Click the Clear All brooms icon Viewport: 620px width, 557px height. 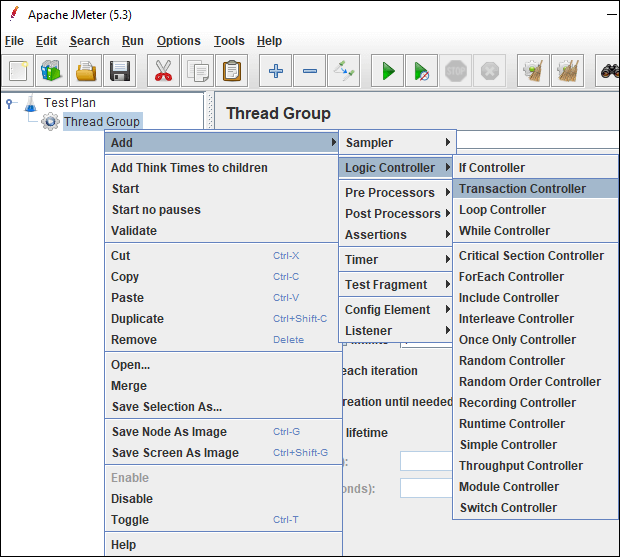point(567,71)
